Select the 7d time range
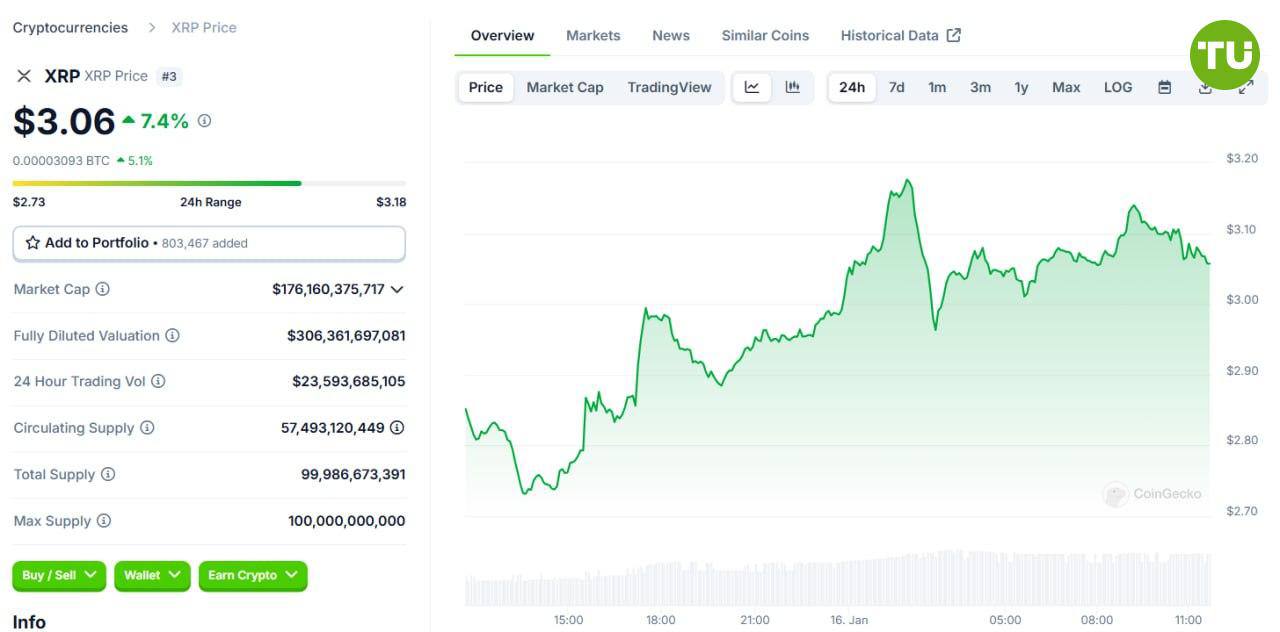 (897, 87)
